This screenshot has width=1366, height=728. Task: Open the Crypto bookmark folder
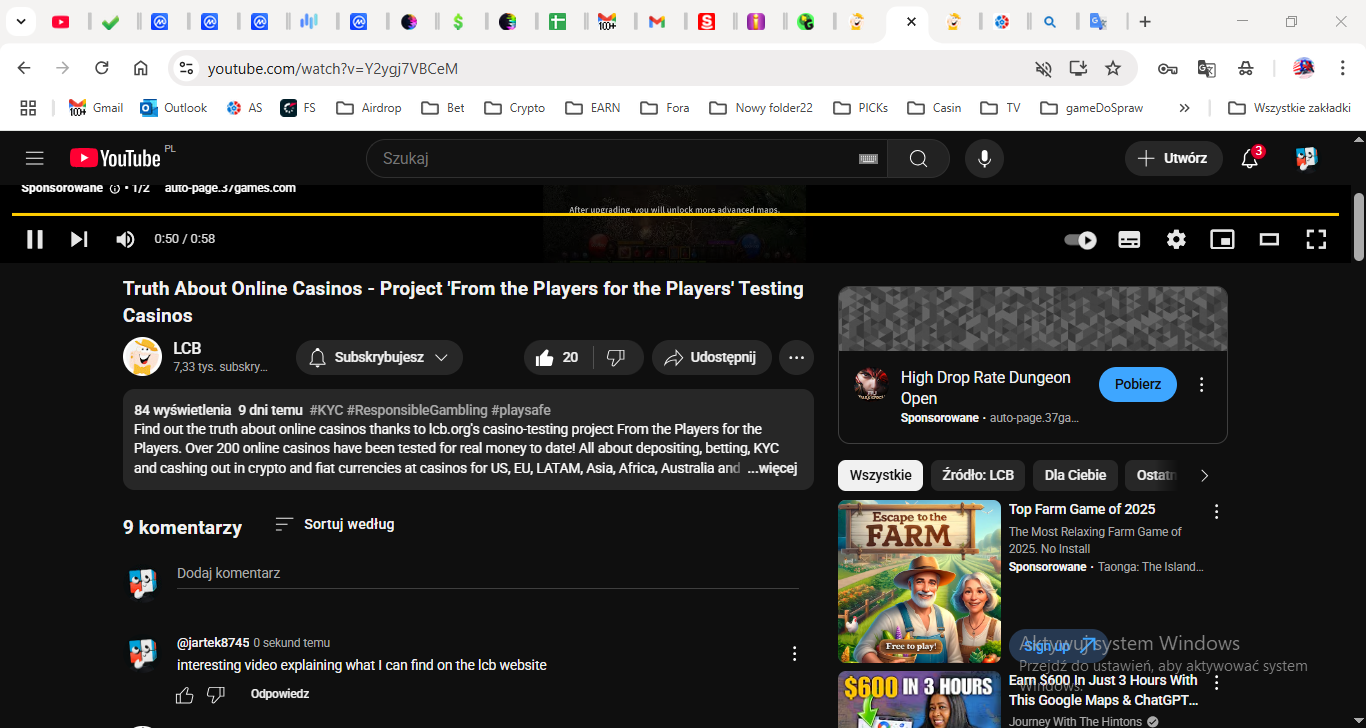point(514,108)
